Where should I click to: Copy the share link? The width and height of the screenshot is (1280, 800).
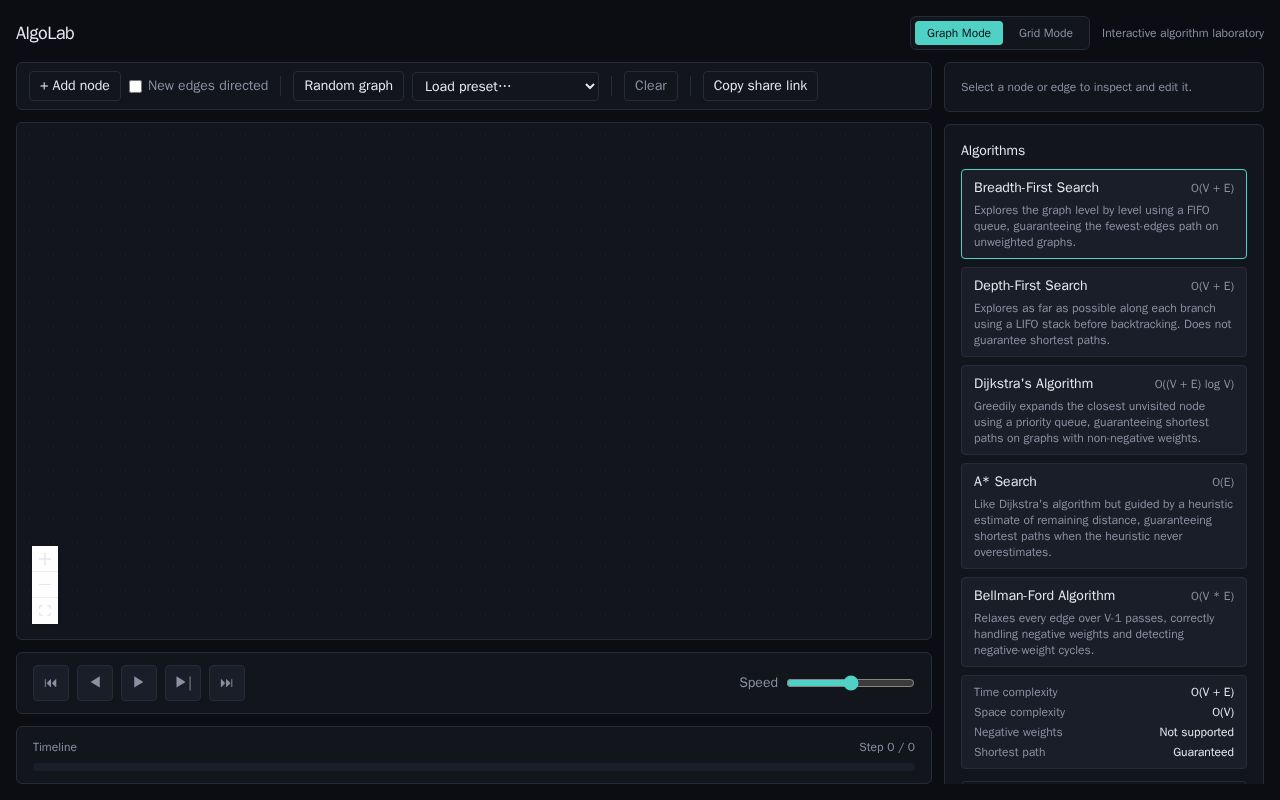click(760, 86)
